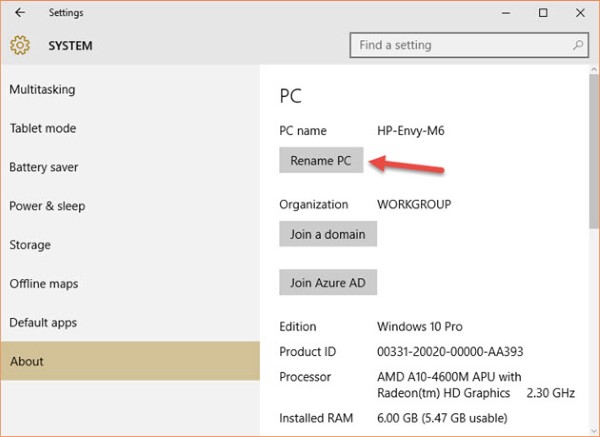Viewport: 600px width, 437px height.
Task: Choose Default apps from sidebar
Action: click(x=43, y=324)
